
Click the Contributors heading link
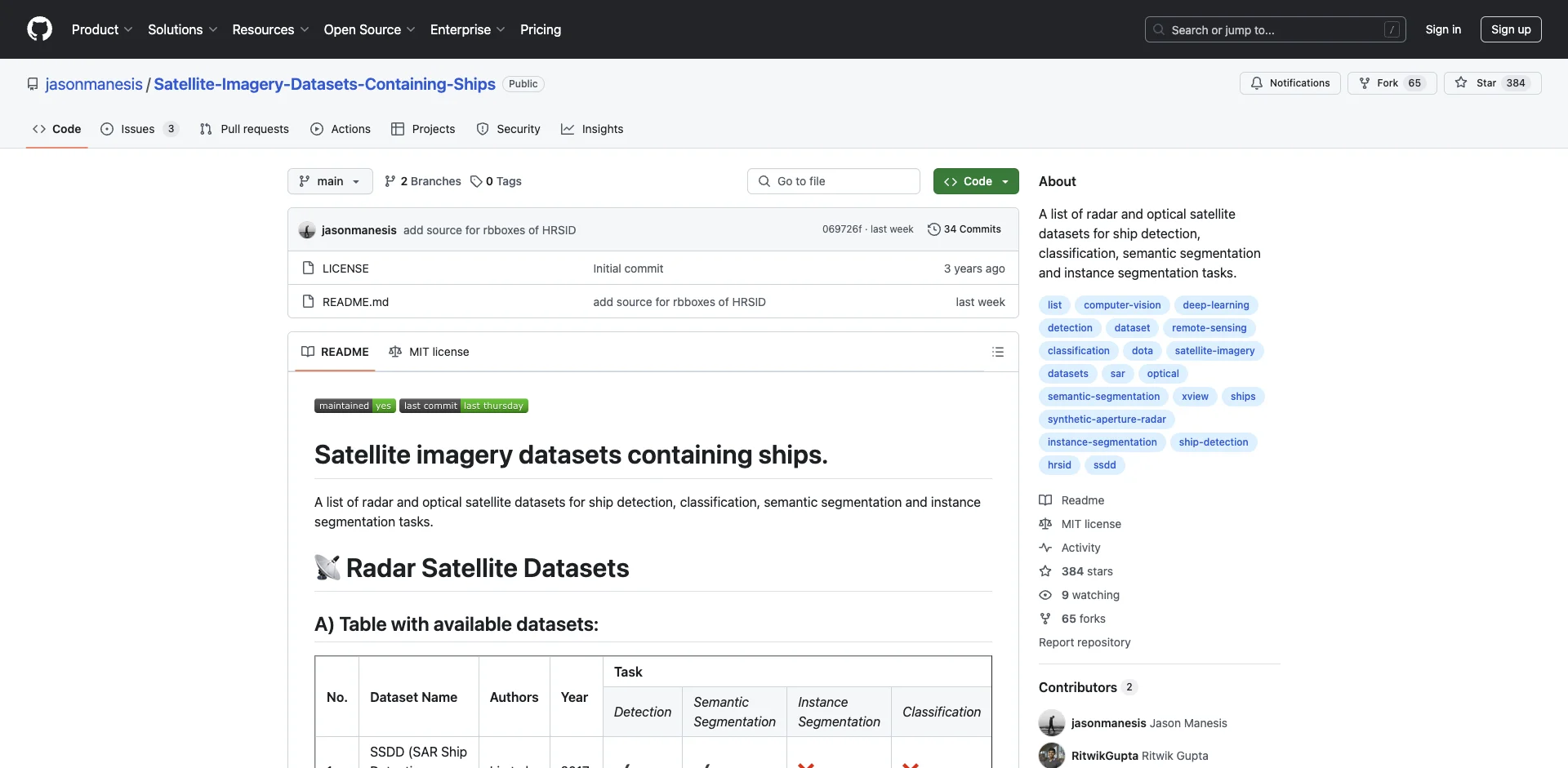[1087, 687]
